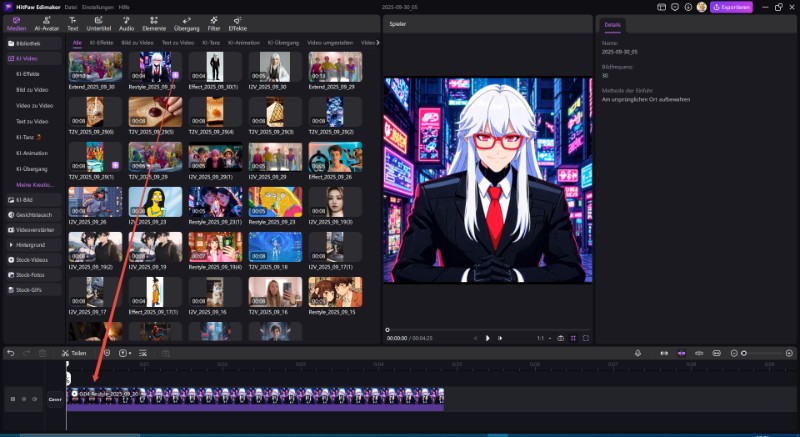Click the undo arrow in timeline toolbar
This screenshot has width=800, height=437.
tap(10, 353)
